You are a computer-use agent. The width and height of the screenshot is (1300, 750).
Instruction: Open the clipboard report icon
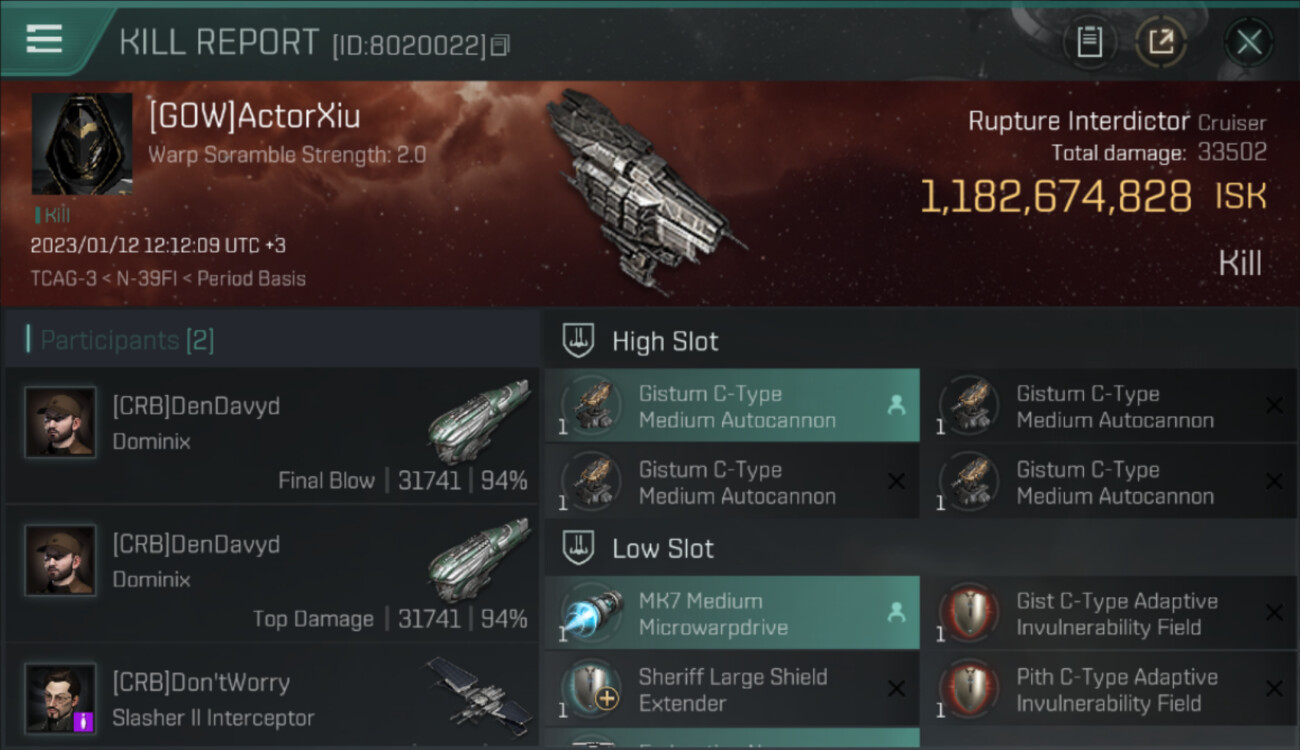1089,42
